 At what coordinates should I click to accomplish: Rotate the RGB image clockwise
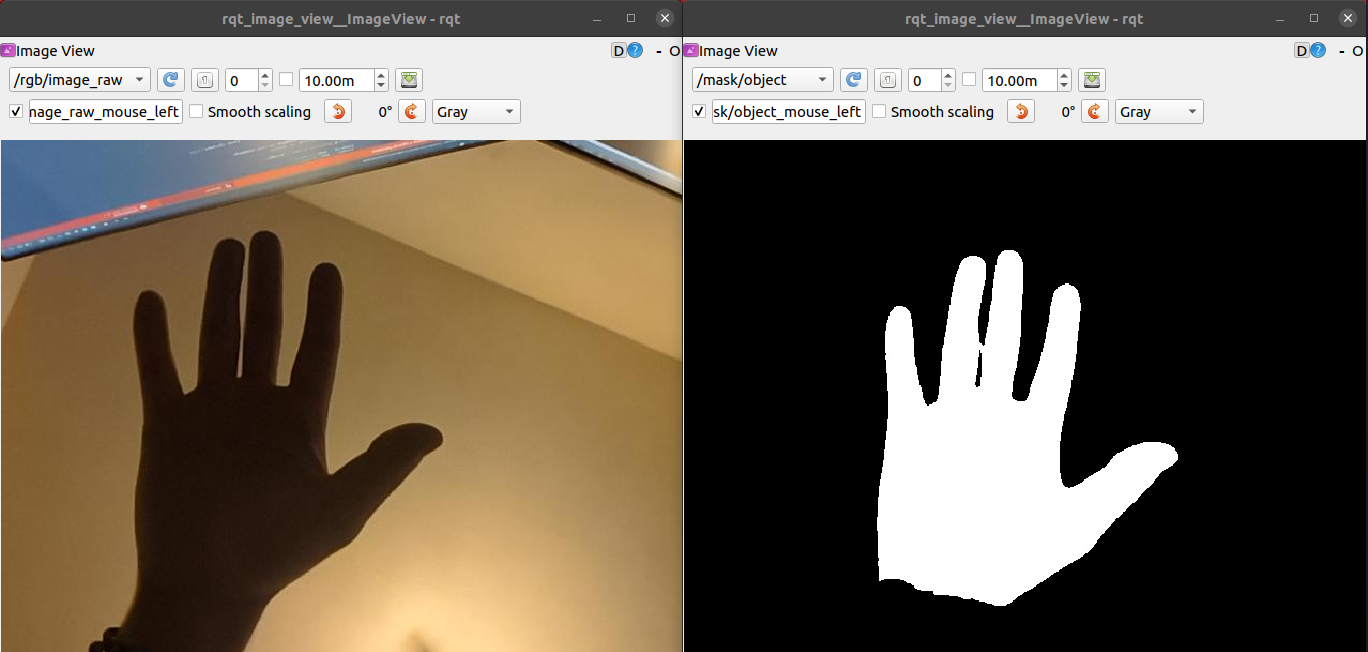411,111
